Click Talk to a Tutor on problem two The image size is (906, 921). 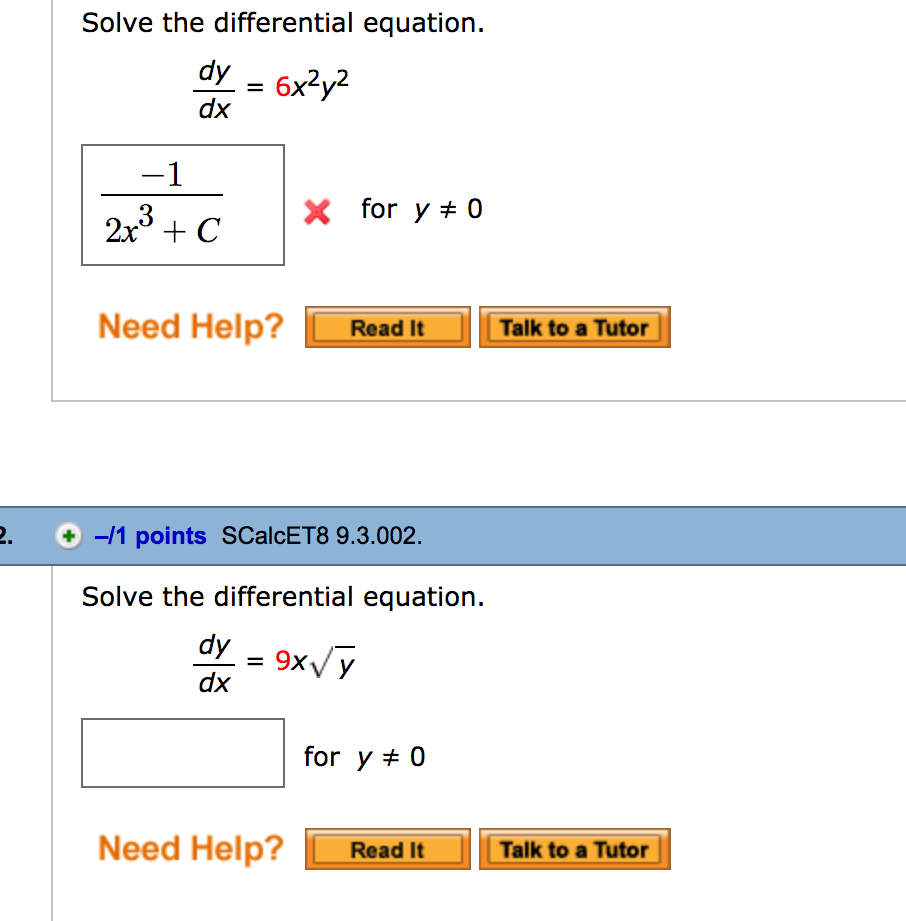pos(574,848)
